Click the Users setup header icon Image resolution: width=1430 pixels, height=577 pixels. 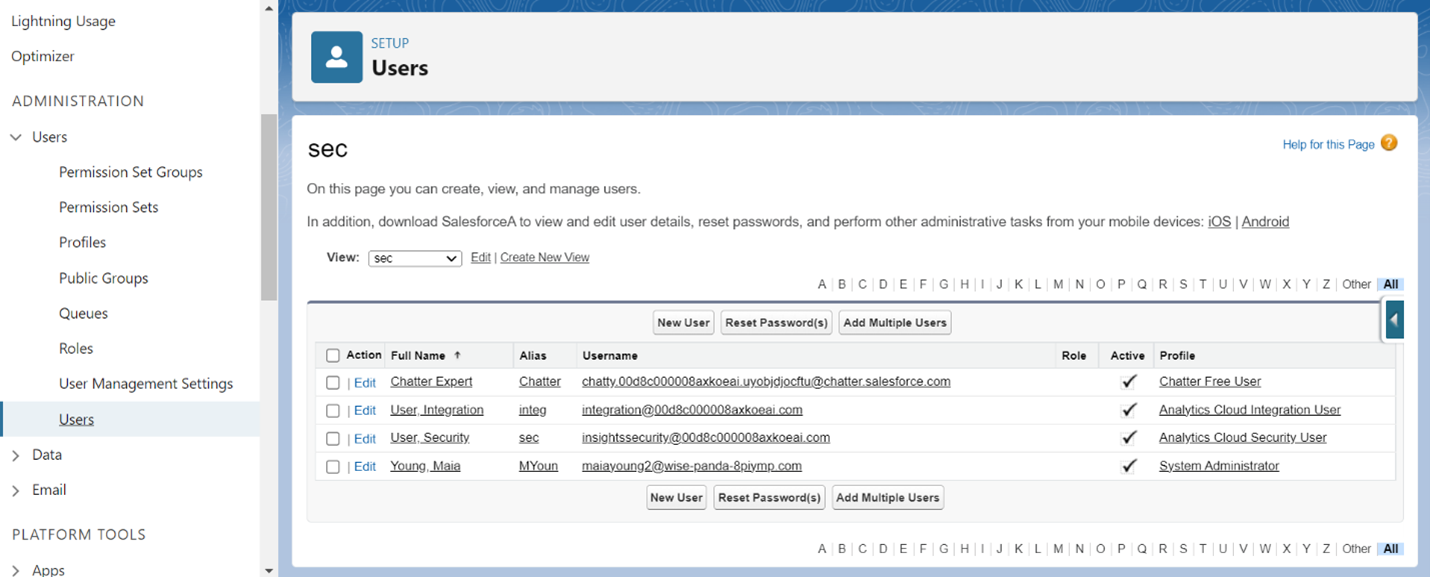tap(336, 57)
